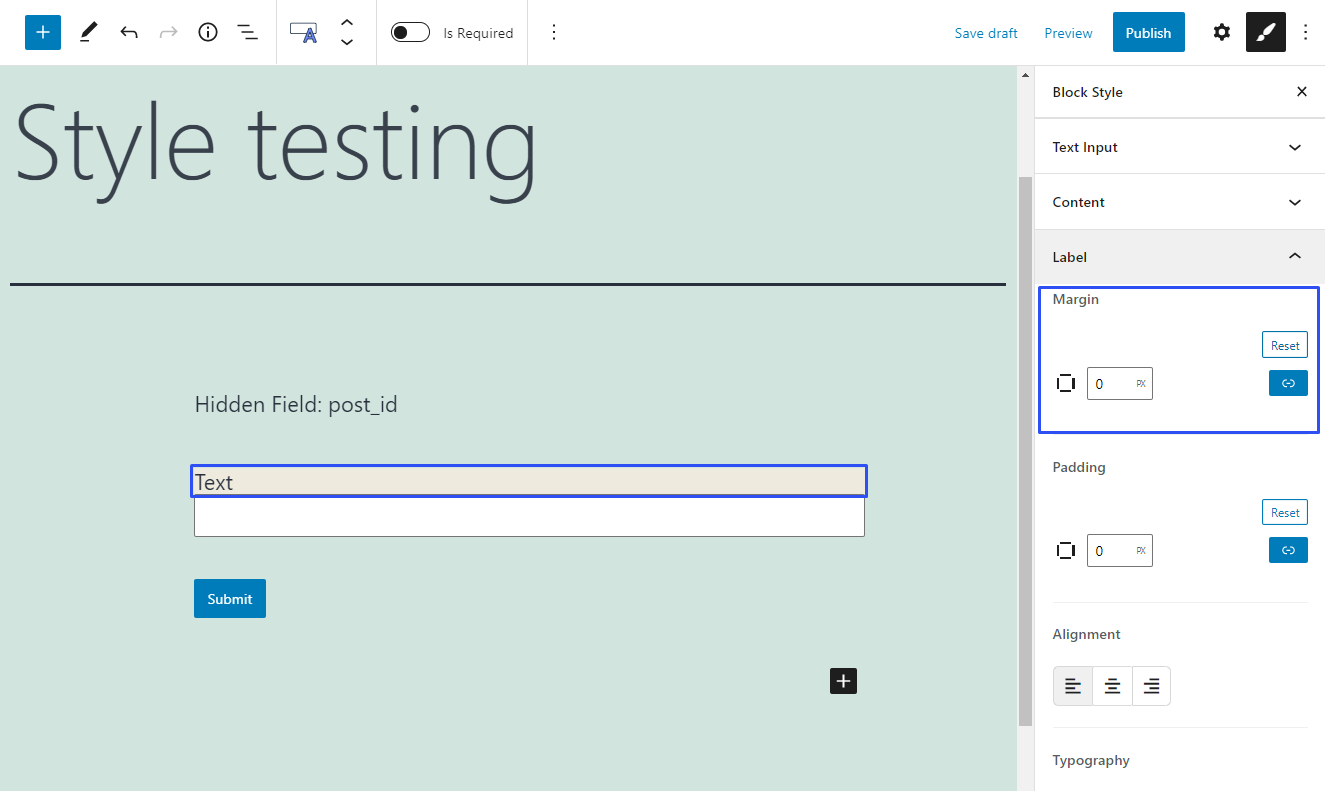Open the block options menu
The width and height of the screenshot is (1325, 791).
click(554, 31)
